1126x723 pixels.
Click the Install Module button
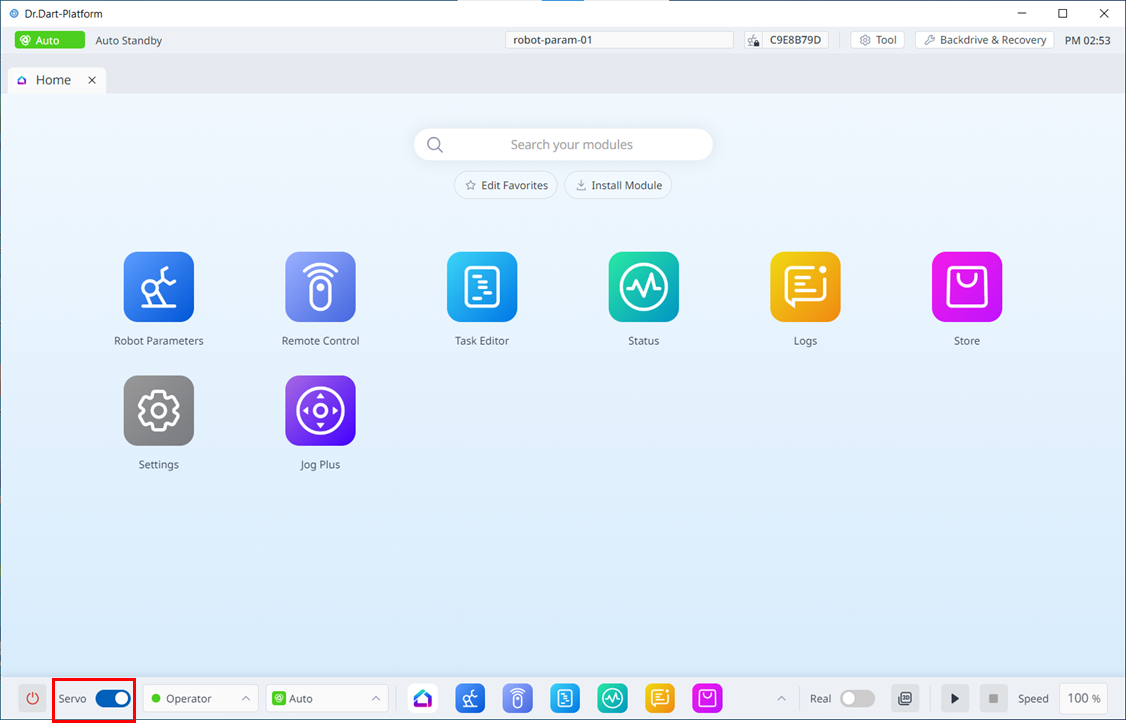[x=618, y=185]
